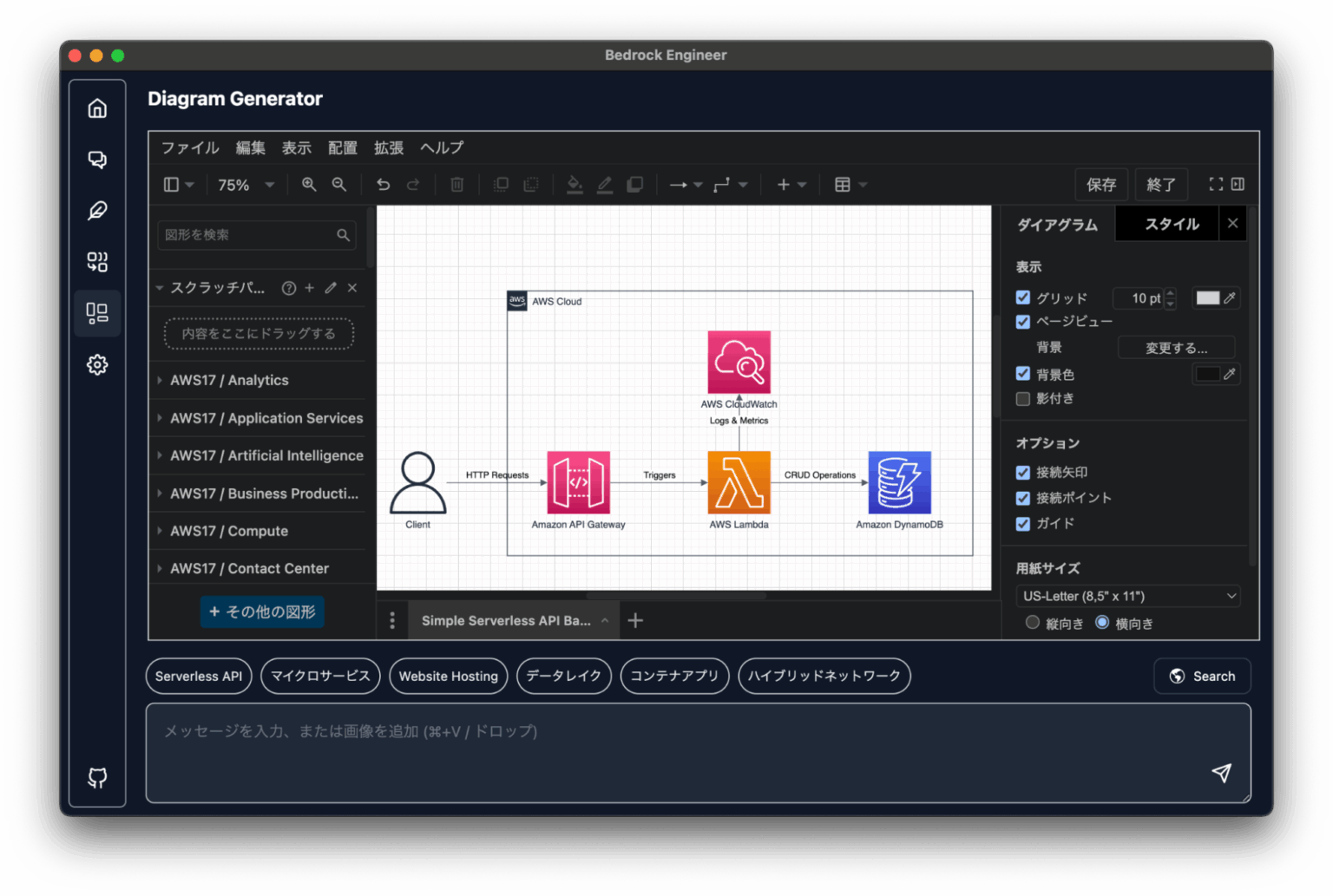Open the Fill Color tool
The width and height of the screenshot is (1333, 896).
pos(575,184)
